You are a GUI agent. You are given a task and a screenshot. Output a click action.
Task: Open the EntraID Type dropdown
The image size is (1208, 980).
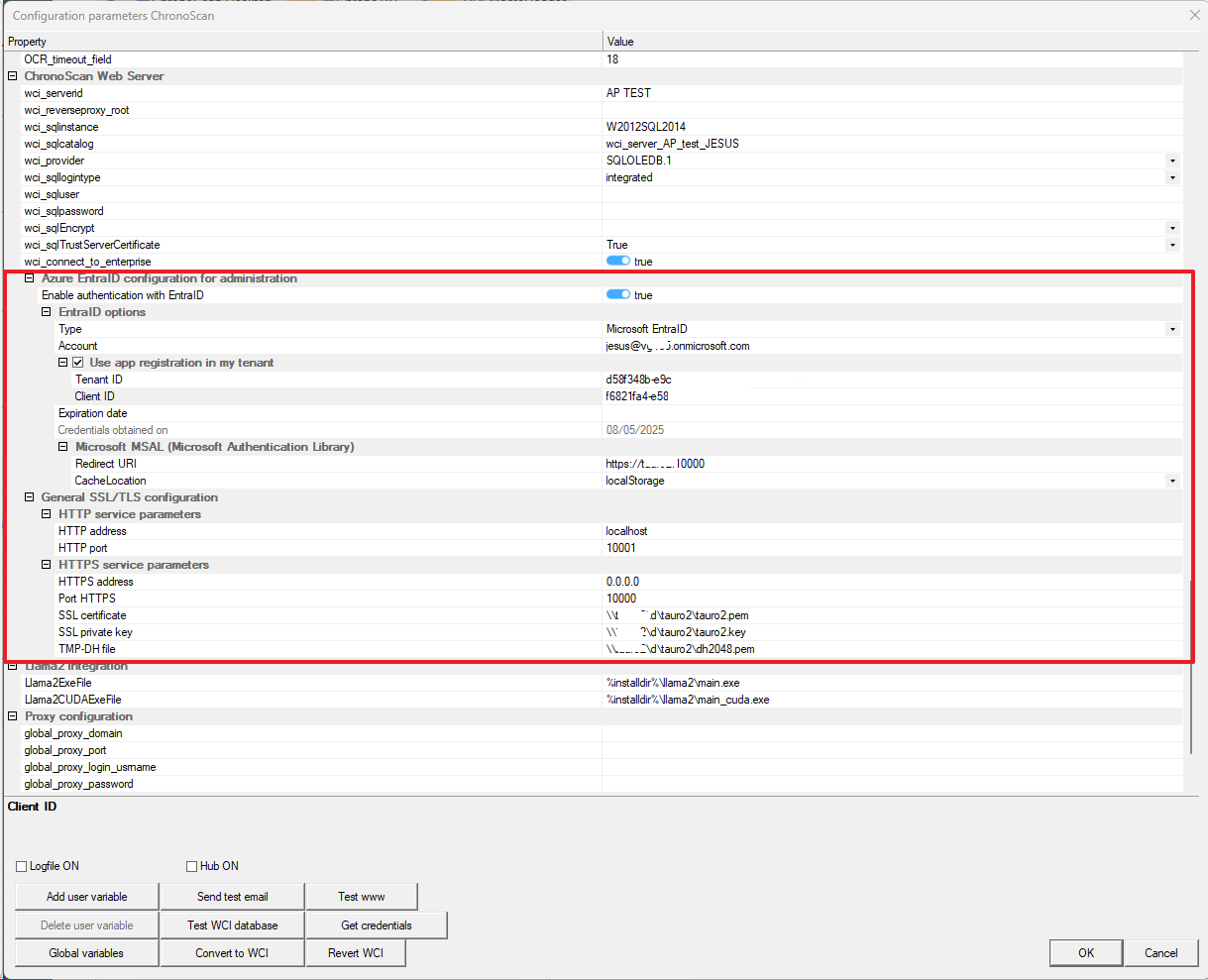pyautogui.click(x=1172, y=329)
